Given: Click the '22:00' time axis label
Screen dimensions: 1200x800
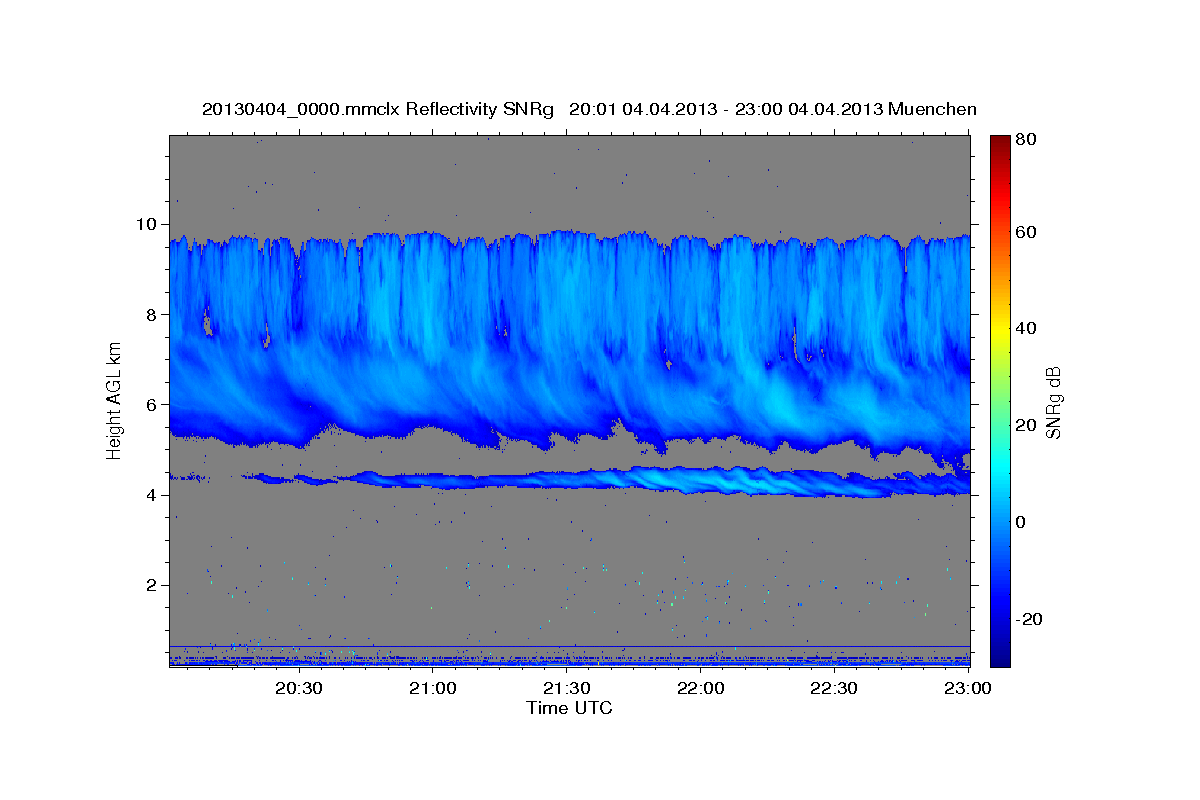Looking at the screenshot, I should [x=701, y=688].
